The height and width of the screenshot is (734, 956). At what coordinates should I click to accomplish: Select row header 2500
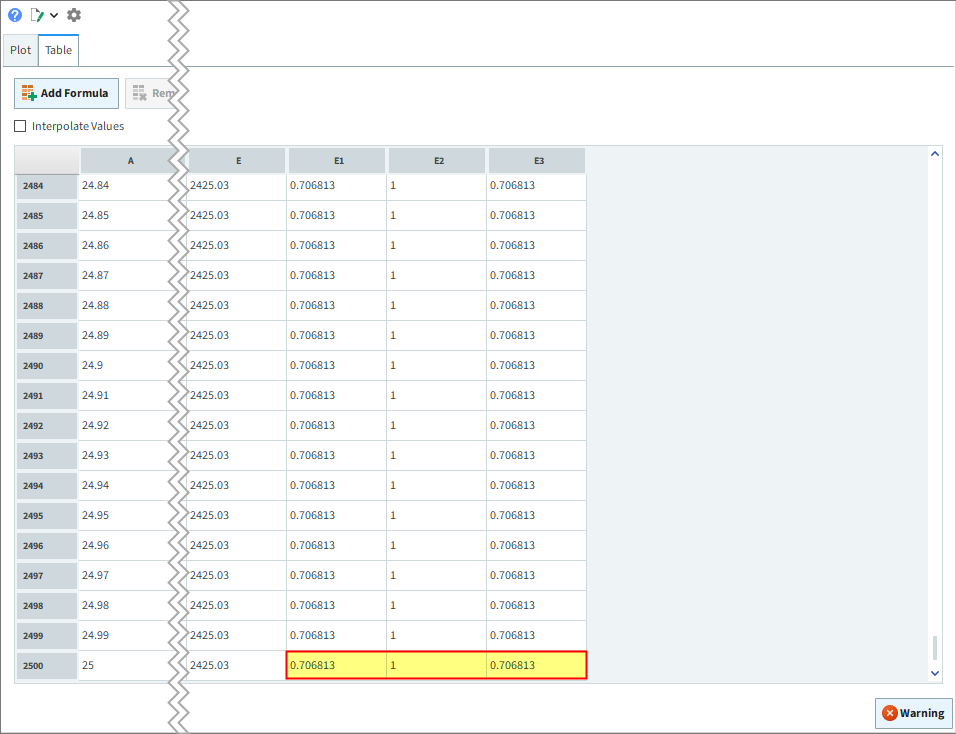point(47,666)
